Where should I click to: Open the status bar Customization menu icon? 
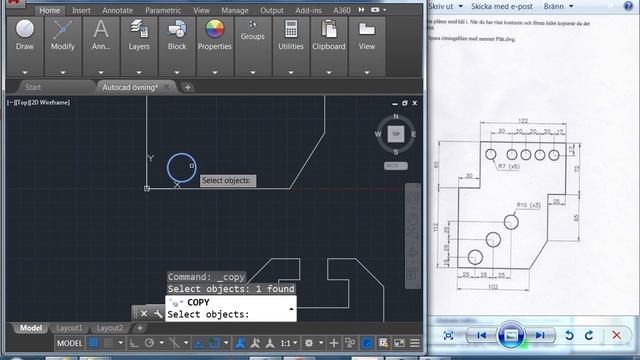[x=415, y=343]
